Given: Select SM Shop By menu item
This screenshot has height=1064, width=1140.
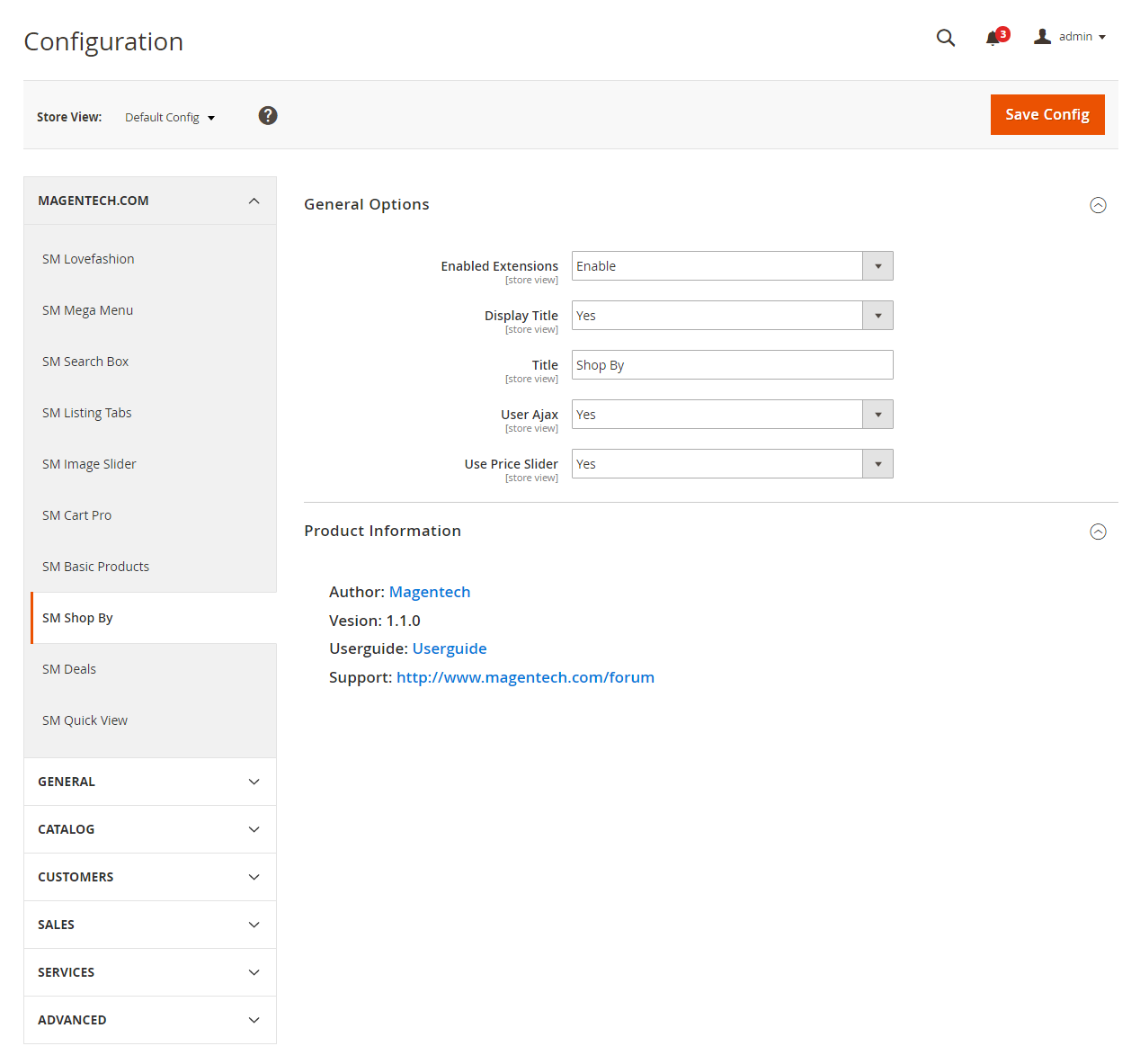Looking at the screenshot, I should pyautogui.click(x=154, y=618).
